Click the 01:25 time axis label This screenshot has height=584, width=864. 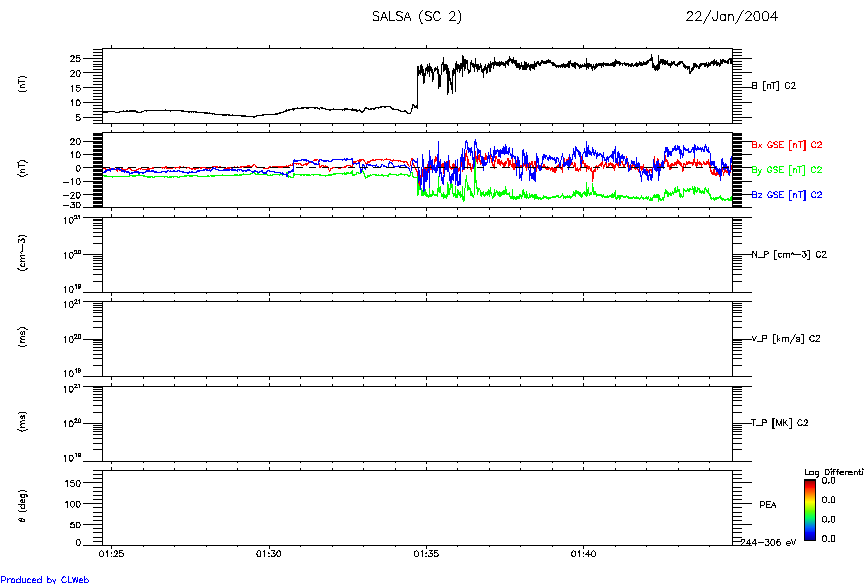(x=111, y=554)
